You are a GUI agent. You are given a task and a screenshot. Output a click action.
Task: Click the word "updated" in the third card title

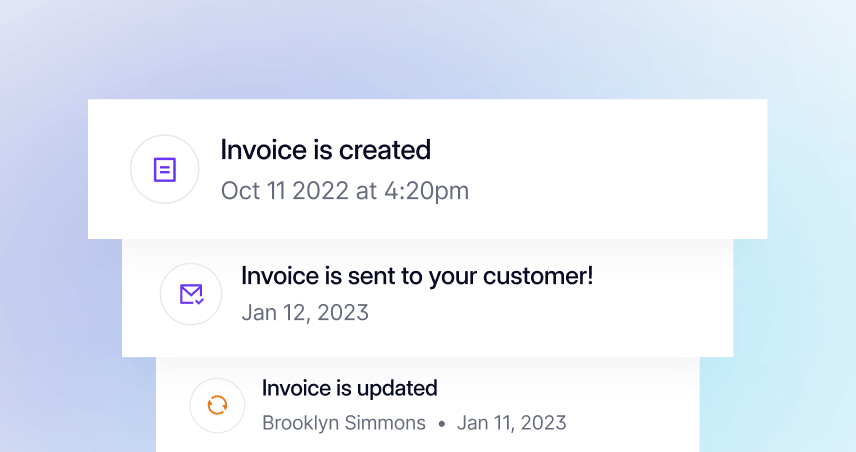click(x=399, y=388)
